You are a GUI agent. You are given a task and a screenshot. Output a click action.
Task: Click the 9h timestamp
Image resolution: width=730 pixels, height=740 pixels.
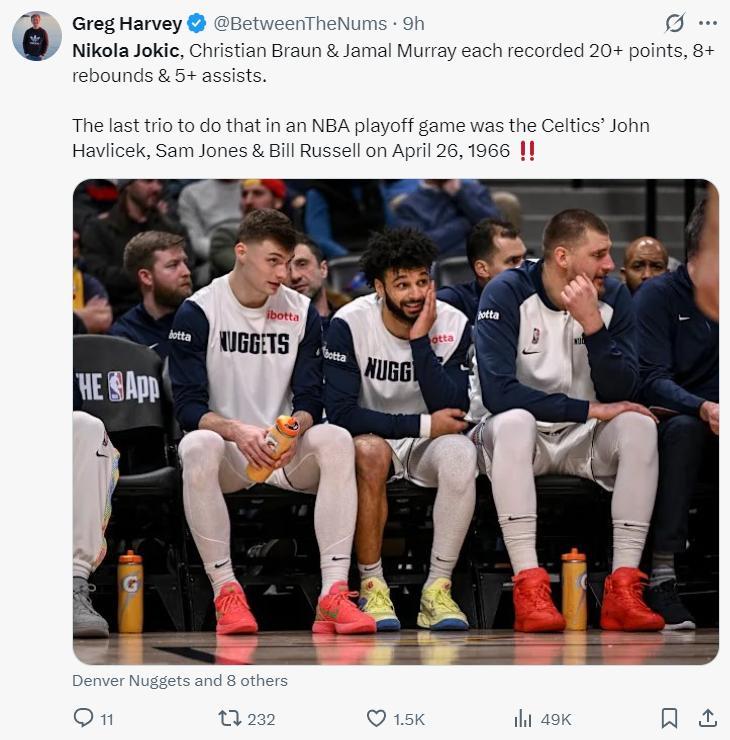pos(413,24)
